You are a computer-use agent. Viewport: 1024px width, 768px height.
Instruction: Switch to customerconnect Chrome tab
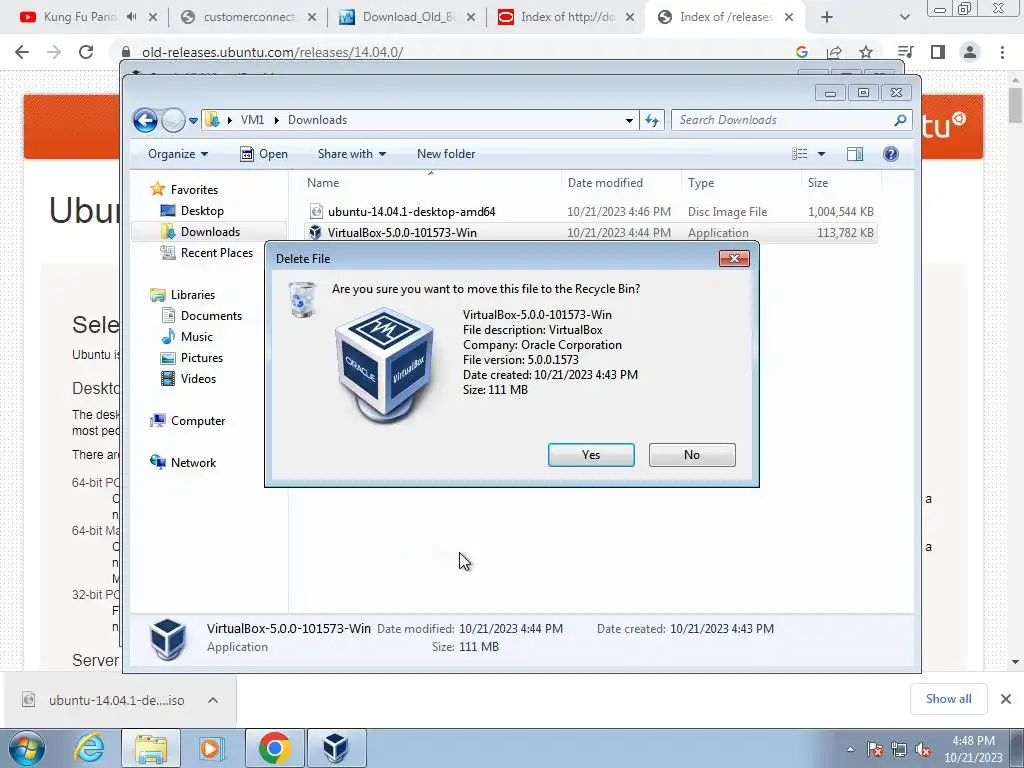coord(248,17)
